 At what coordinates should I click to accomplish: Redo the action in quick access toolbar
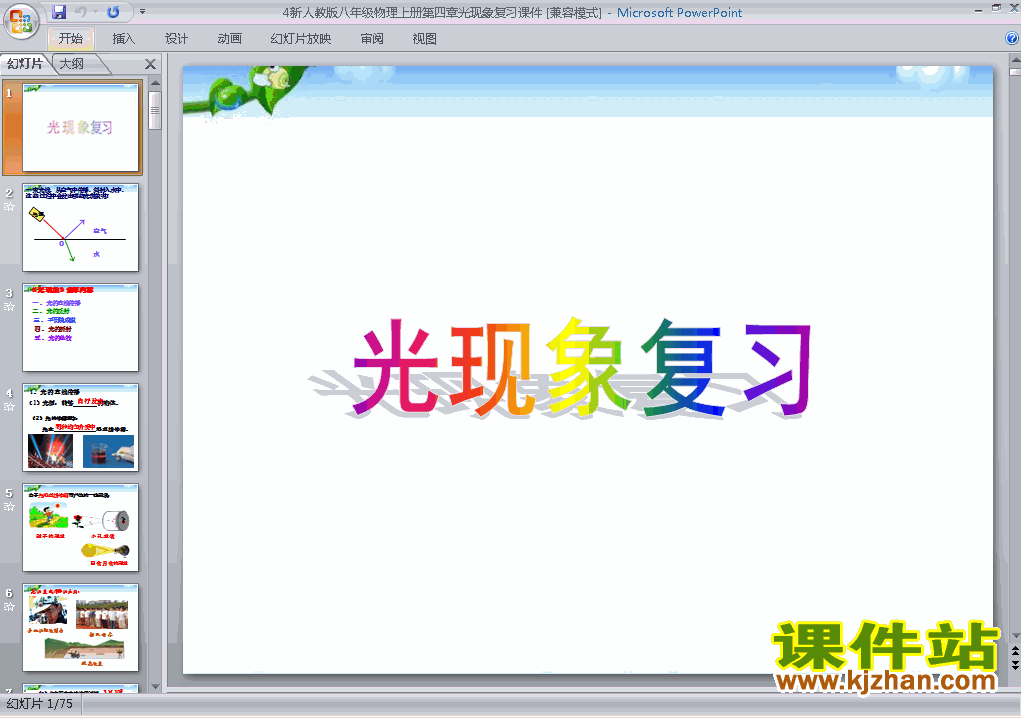click(x=113, y=12)
